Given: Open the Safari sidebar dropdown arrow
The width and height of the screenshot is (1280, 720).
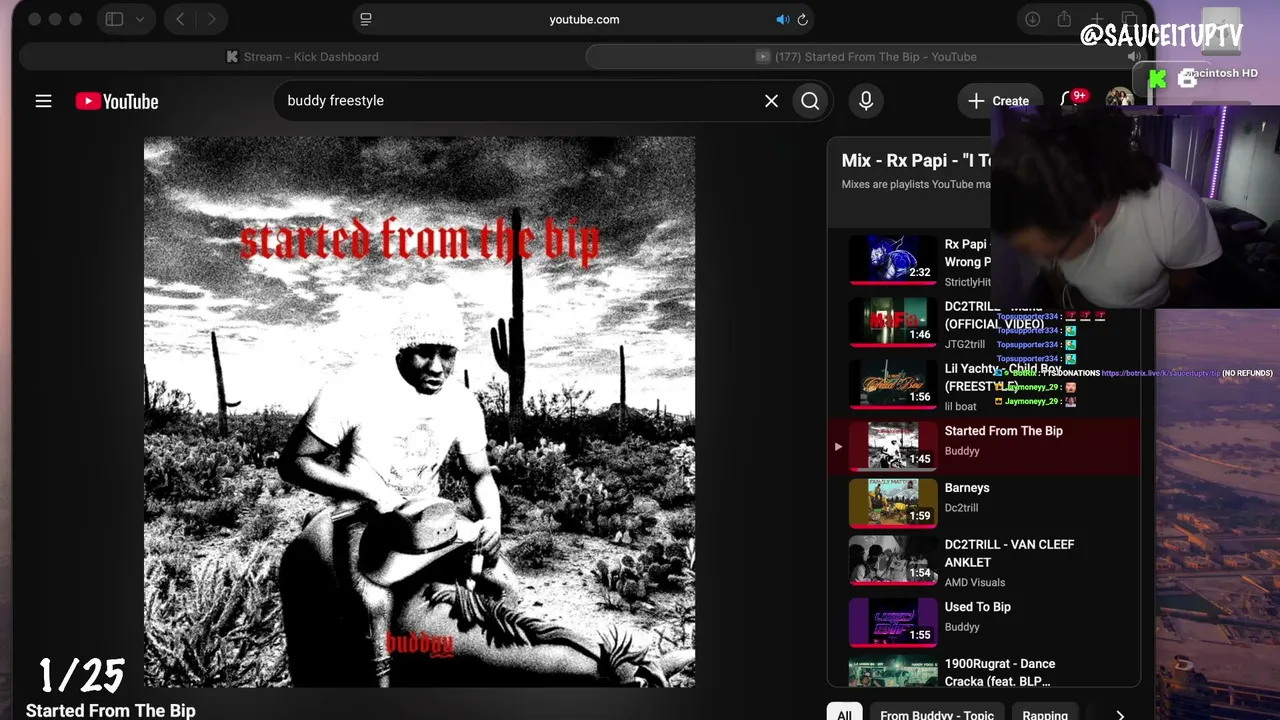Looking at the screenshot, I should pos(139,19).
